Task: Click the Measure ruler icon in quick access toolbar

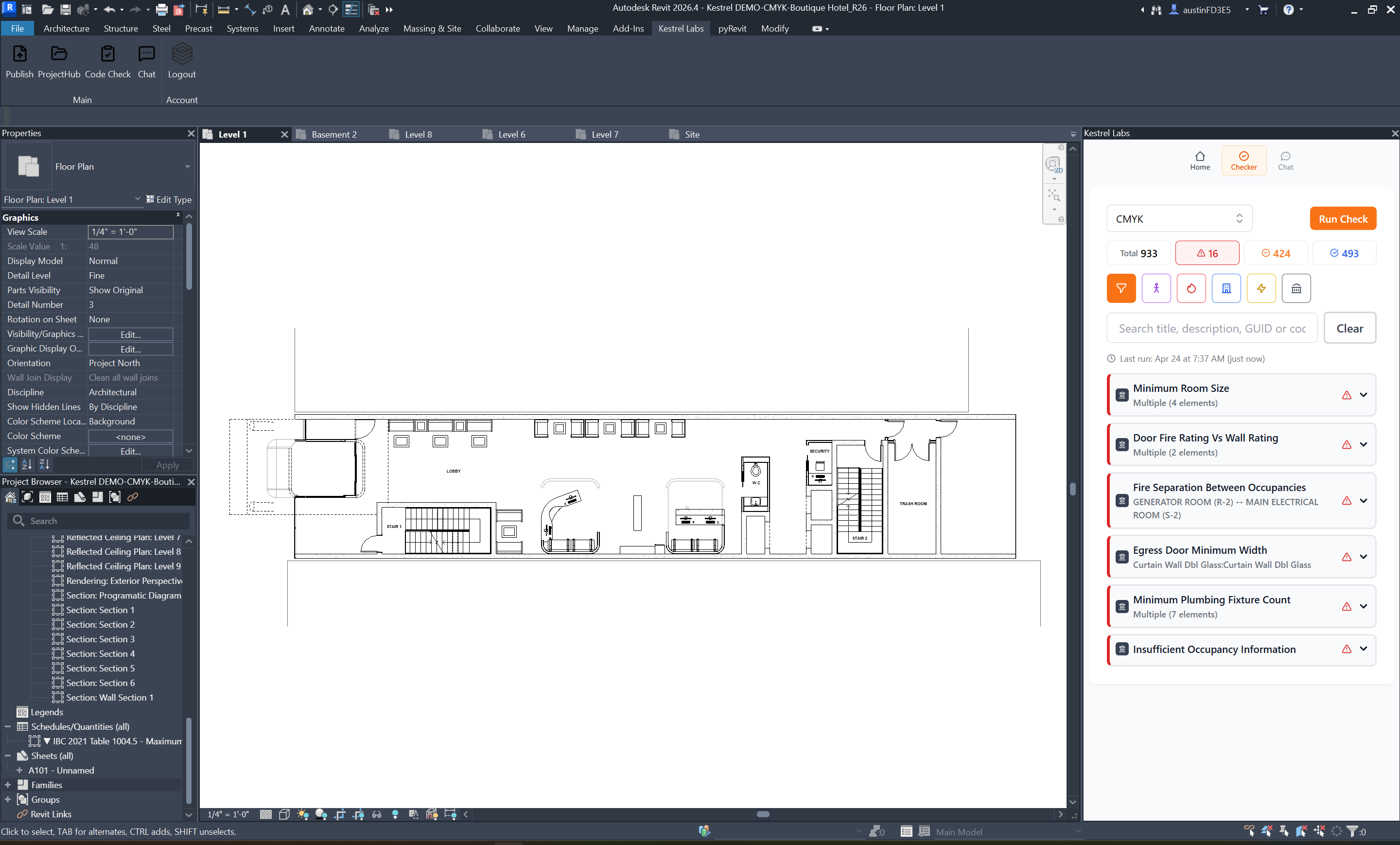Action: (x=223, y=10)
